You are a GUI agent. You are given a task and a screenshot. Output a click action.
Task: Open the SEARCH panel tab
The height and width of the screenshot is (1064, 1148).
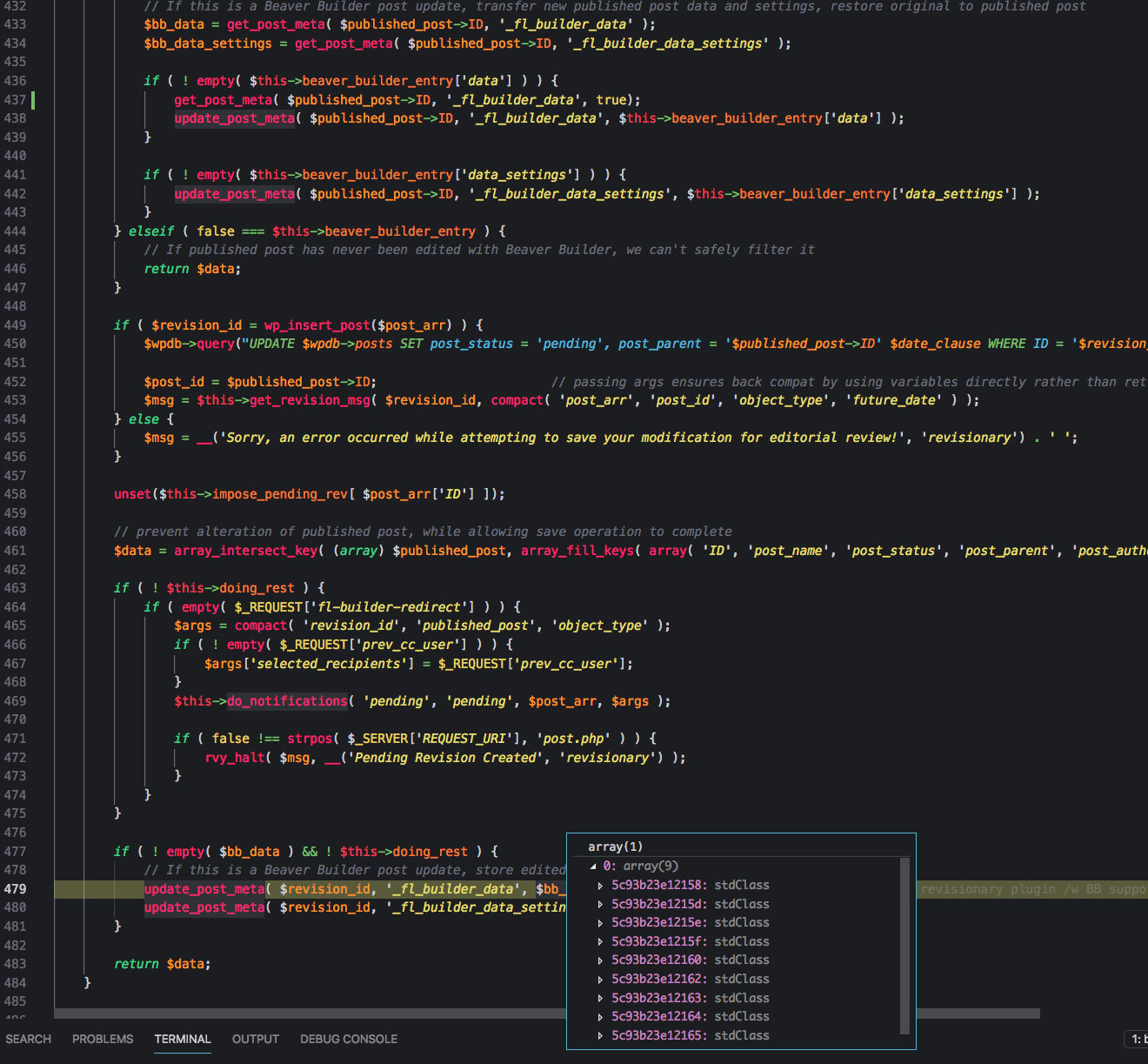tap(29, 1040)
